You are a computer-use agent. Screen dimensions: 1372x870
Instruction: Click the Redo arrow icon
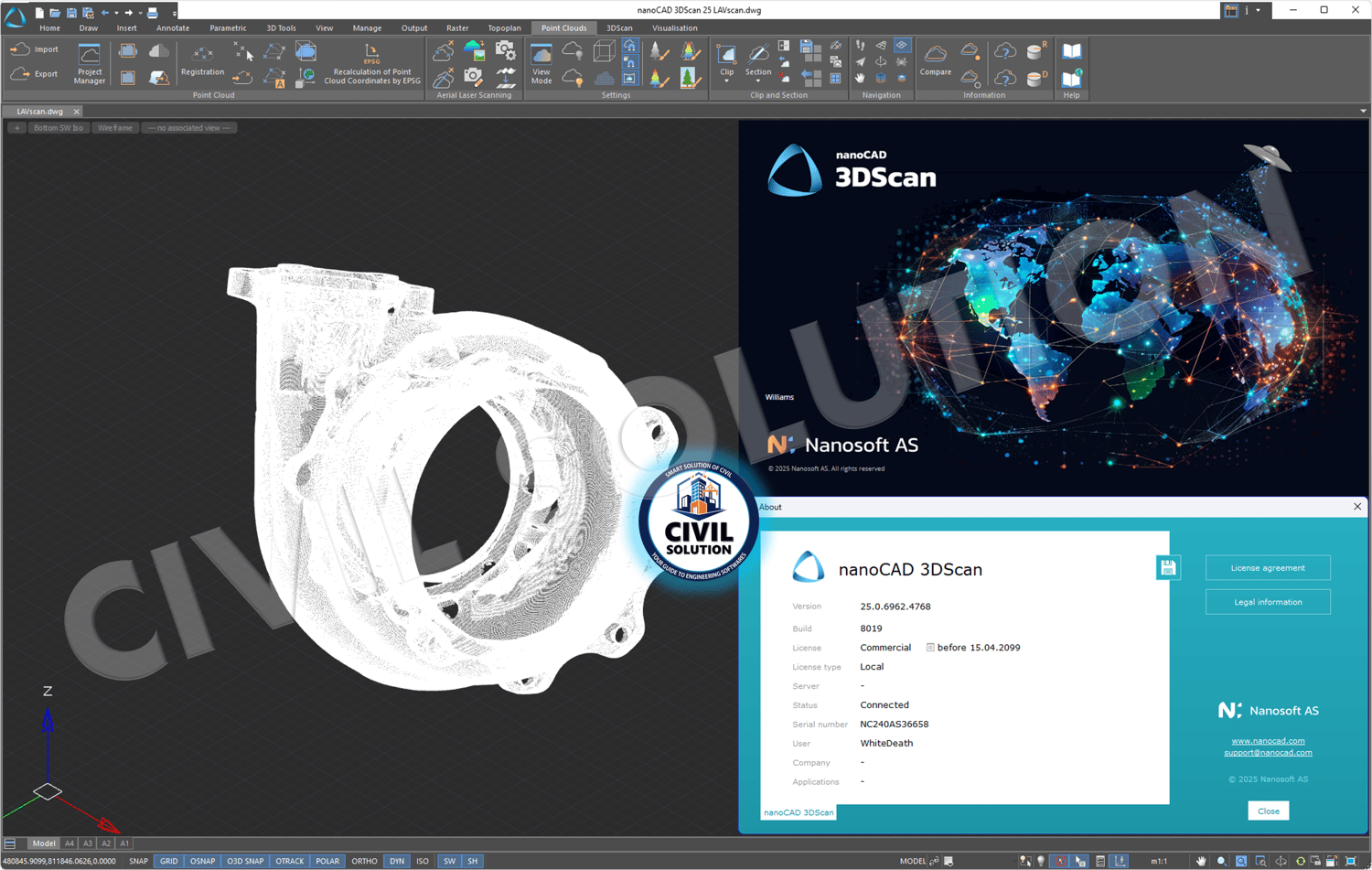click(x=128, y=13)
